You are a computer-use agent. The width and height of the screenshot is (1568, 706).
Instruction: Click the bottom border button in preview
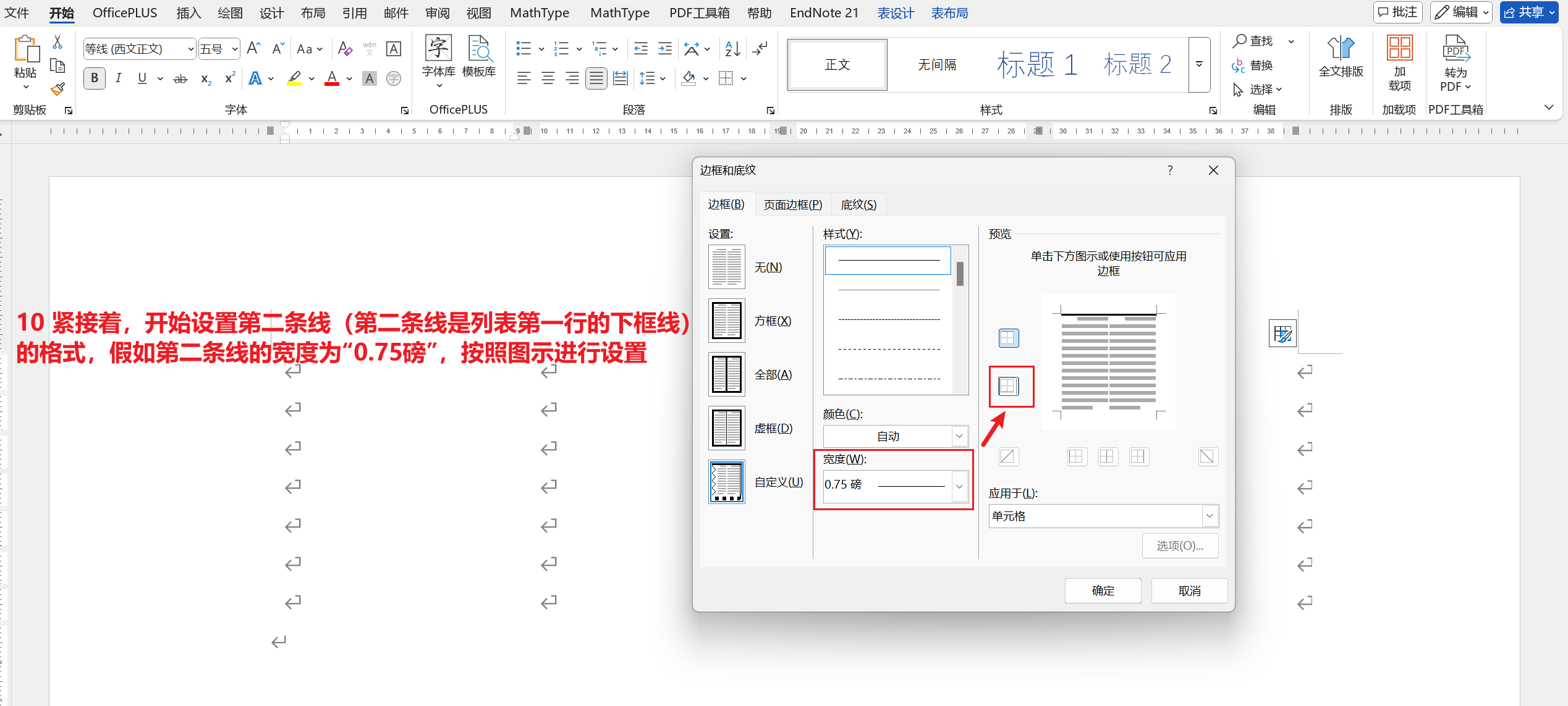(x=1008, y=387)
